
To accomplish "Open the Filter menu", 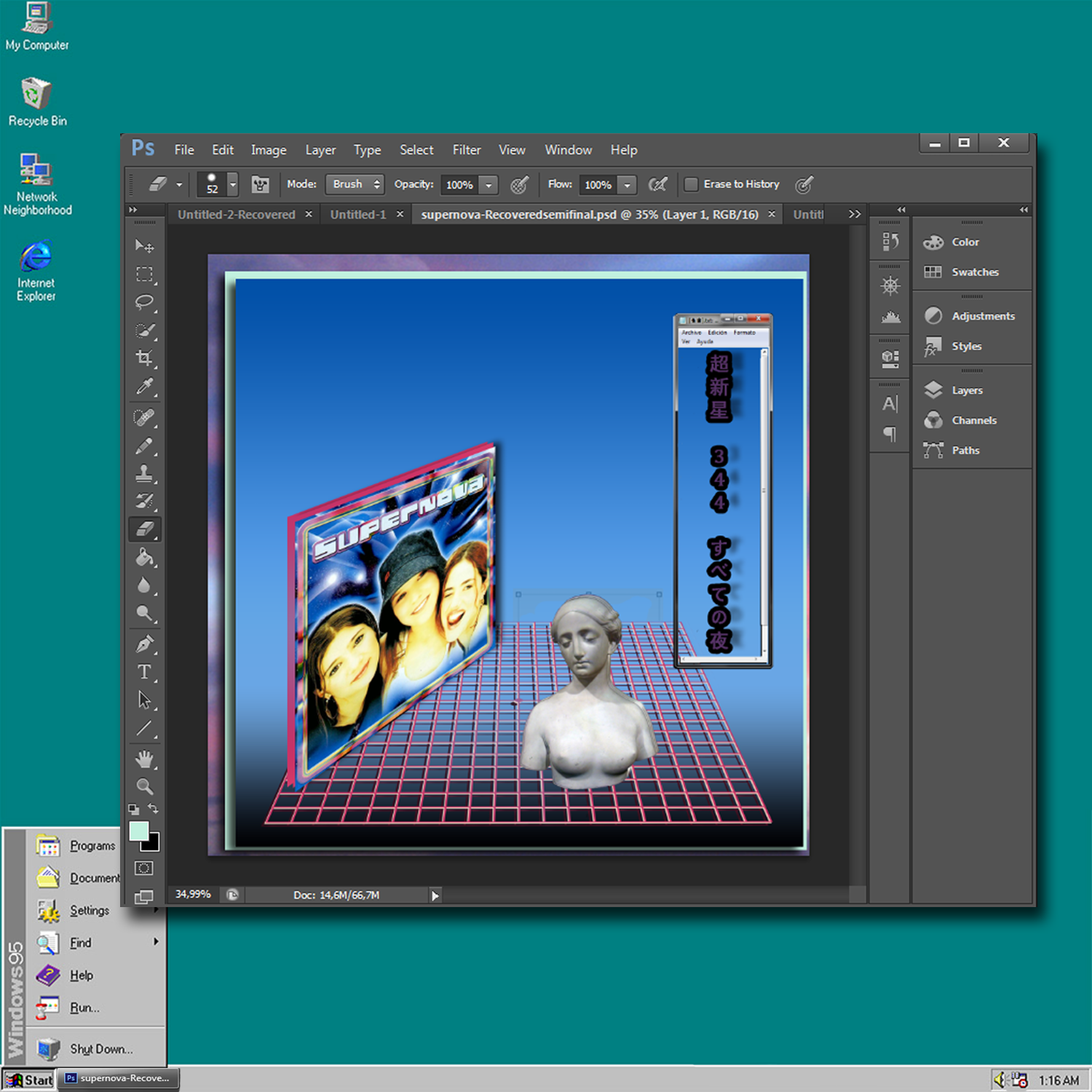I will (x=466, y=150).
